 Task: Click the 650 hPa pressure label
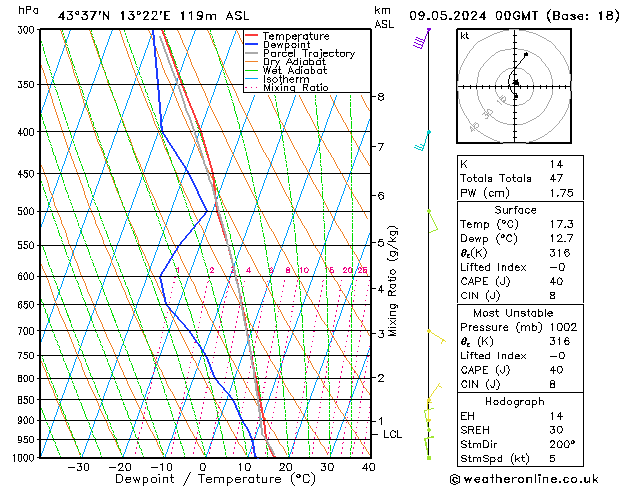point(28,305)
